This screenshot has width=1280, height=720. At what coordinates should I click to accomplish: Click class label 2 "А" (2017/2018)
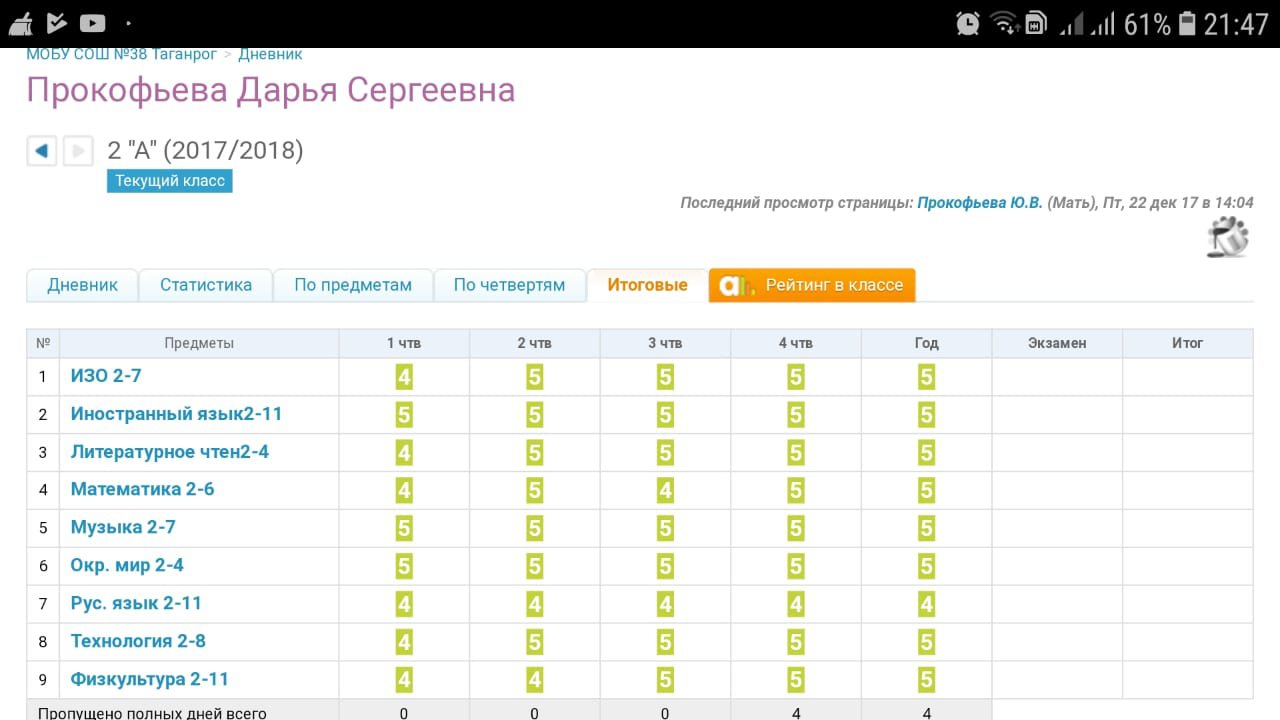pyautogui.click(x=205, y=151)
